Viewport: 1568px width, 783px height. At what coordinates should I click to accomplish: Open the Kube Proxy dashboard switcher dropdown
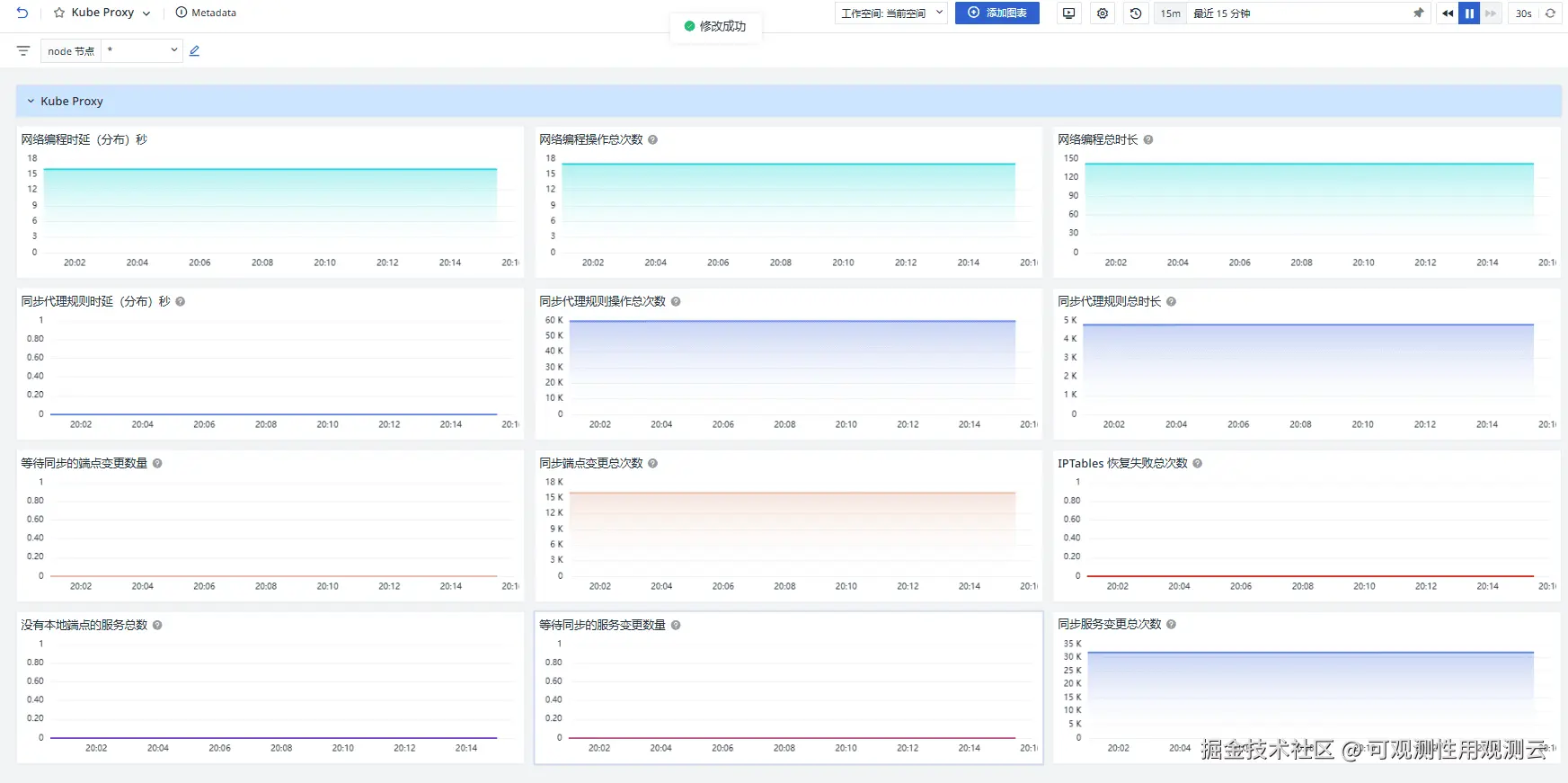(146, 13)
